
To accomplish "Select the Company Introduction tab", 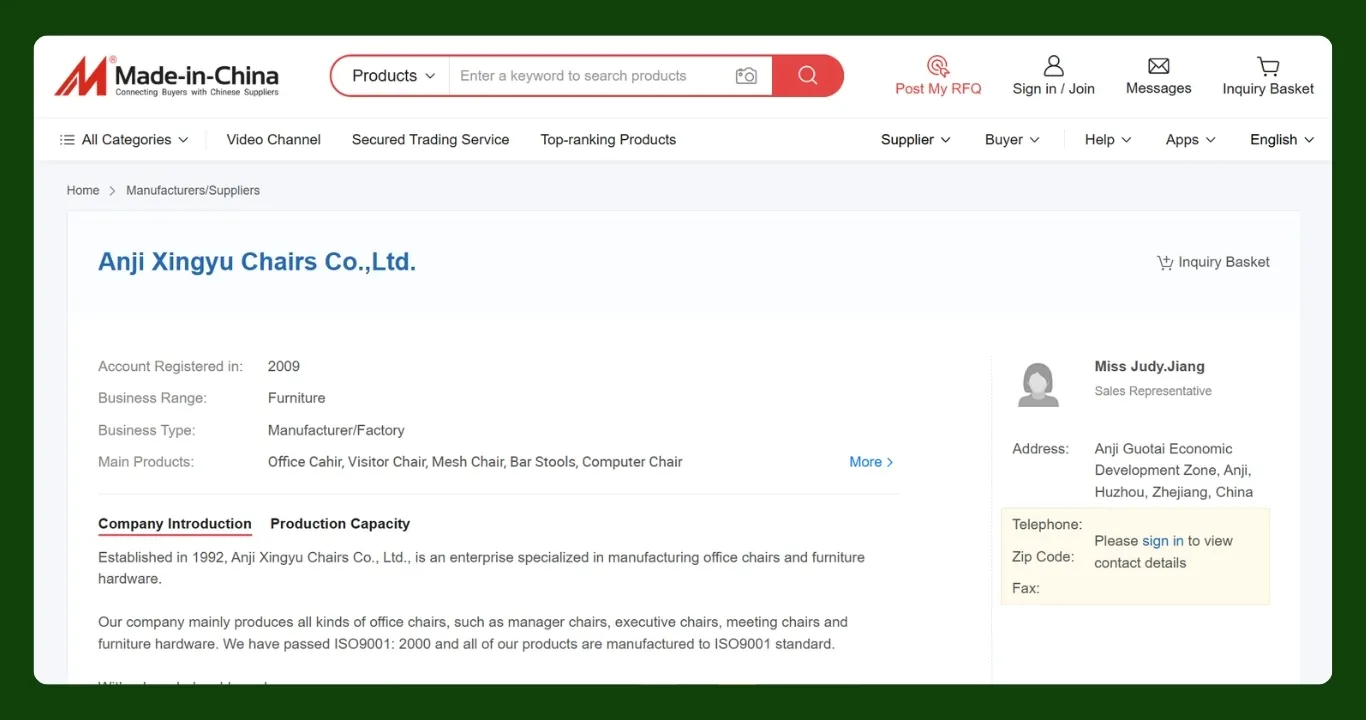I will [175, 524].
